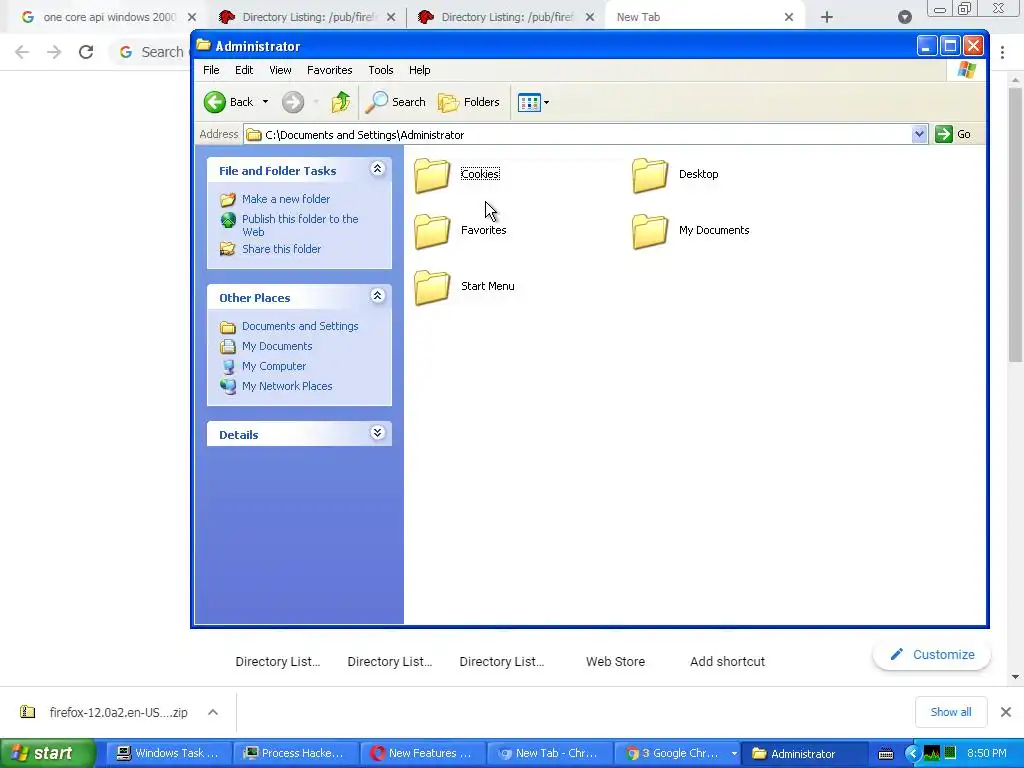1024x768 pixels.
Task: Click the Chrome profile dropdown icon
Action: point(904,17)
